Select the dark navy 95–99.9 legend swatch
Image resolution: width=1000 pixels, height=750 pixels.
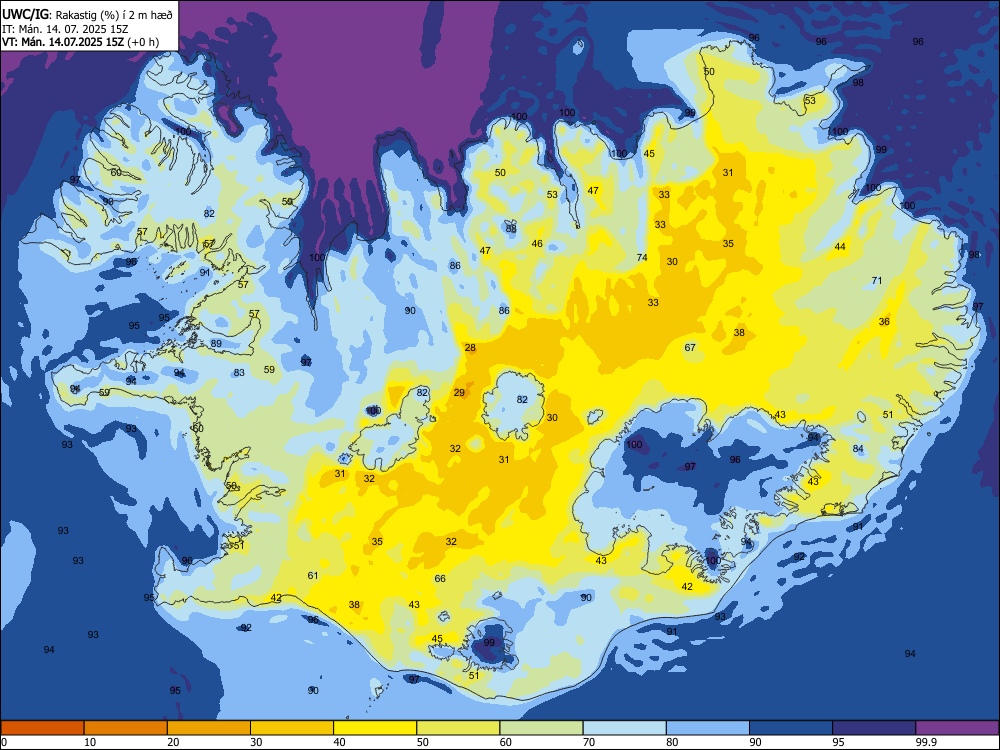874,728
